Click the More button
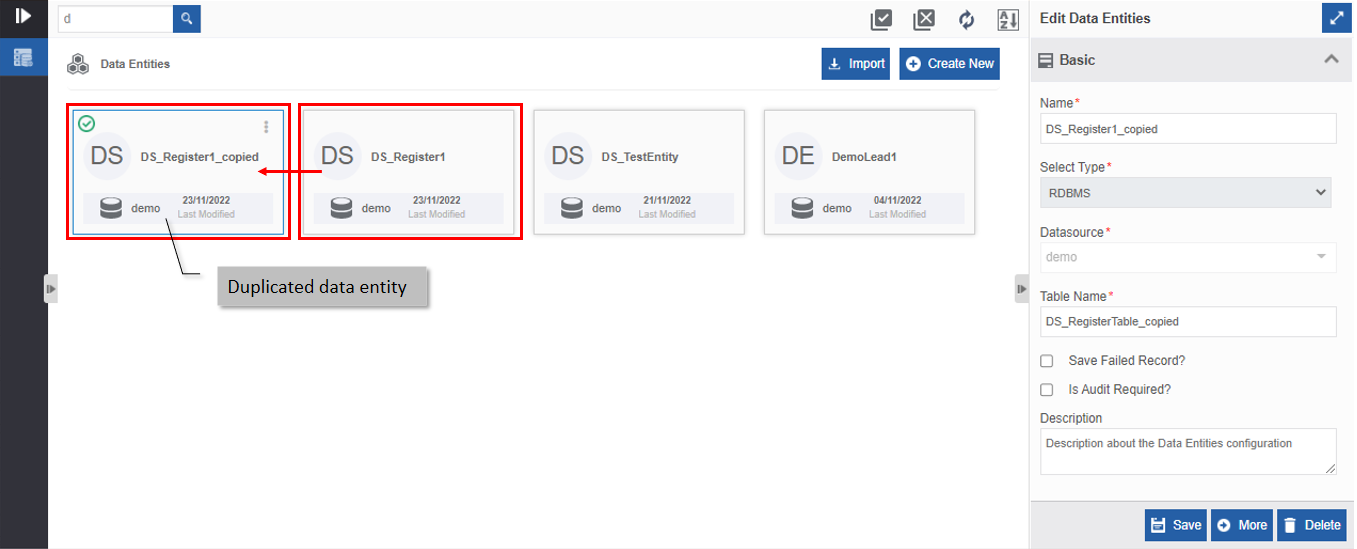Screen dimensions: 1357x549 click(x=1242, y=525)
